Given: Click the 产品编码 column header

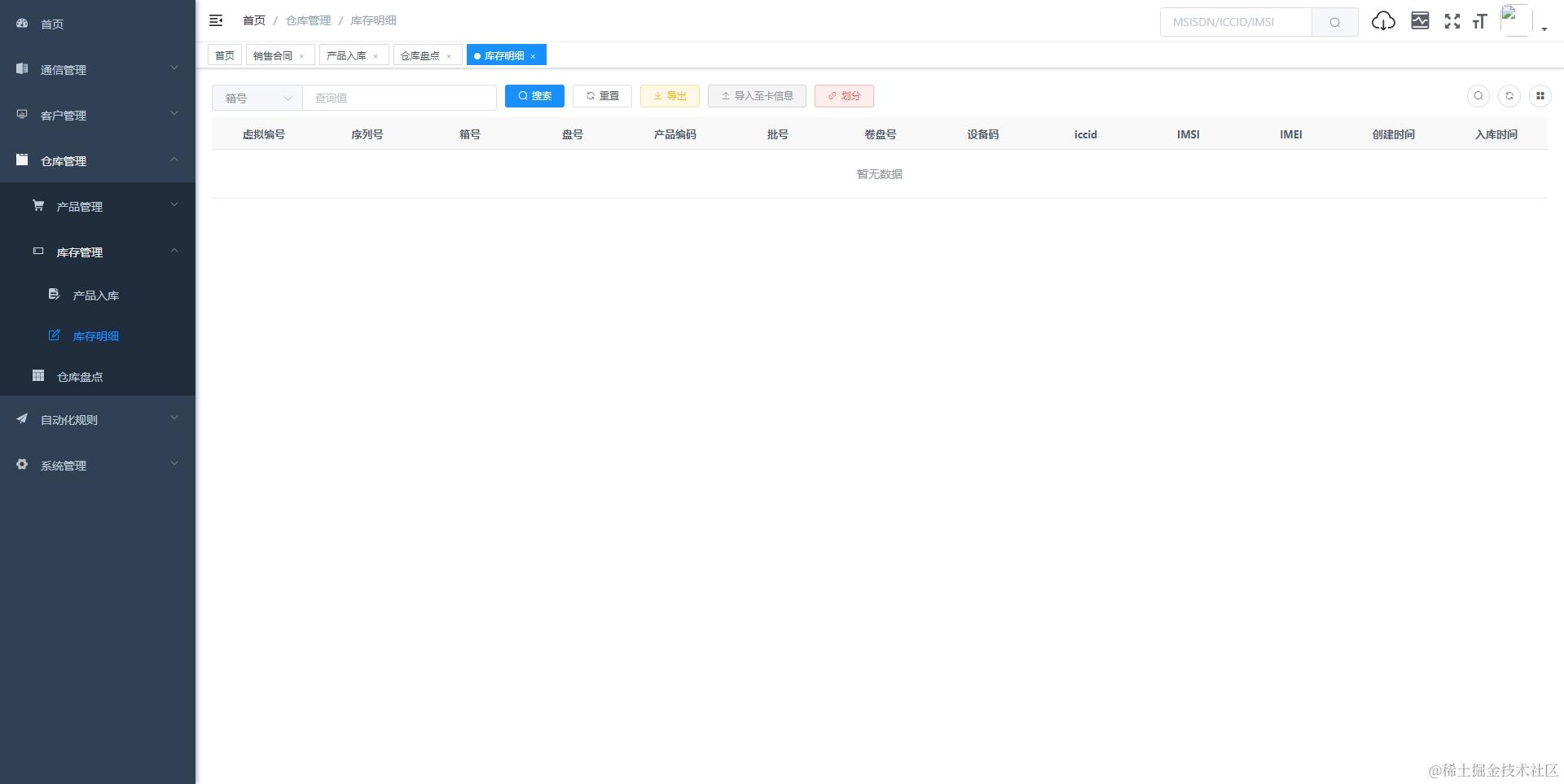Looking at the screenshot, I should (674, 134).
